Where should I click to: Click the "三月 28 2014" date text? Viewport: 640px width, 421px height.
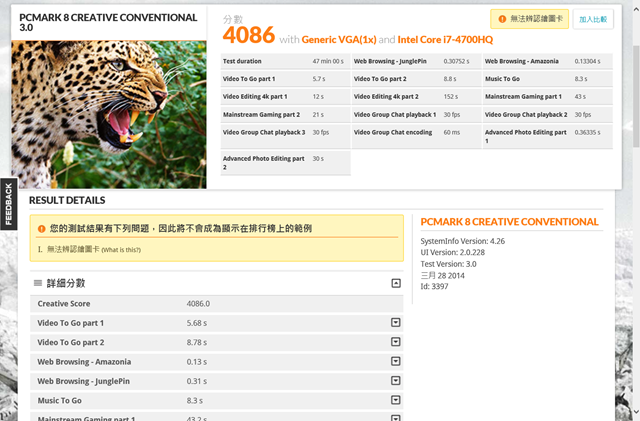pos(442,275)
